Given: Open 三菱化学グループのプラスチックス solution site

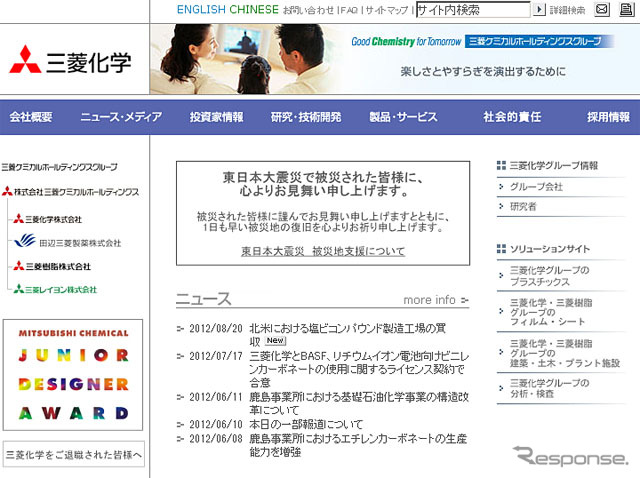Looking at the screenshot, I should pos(549,276).
